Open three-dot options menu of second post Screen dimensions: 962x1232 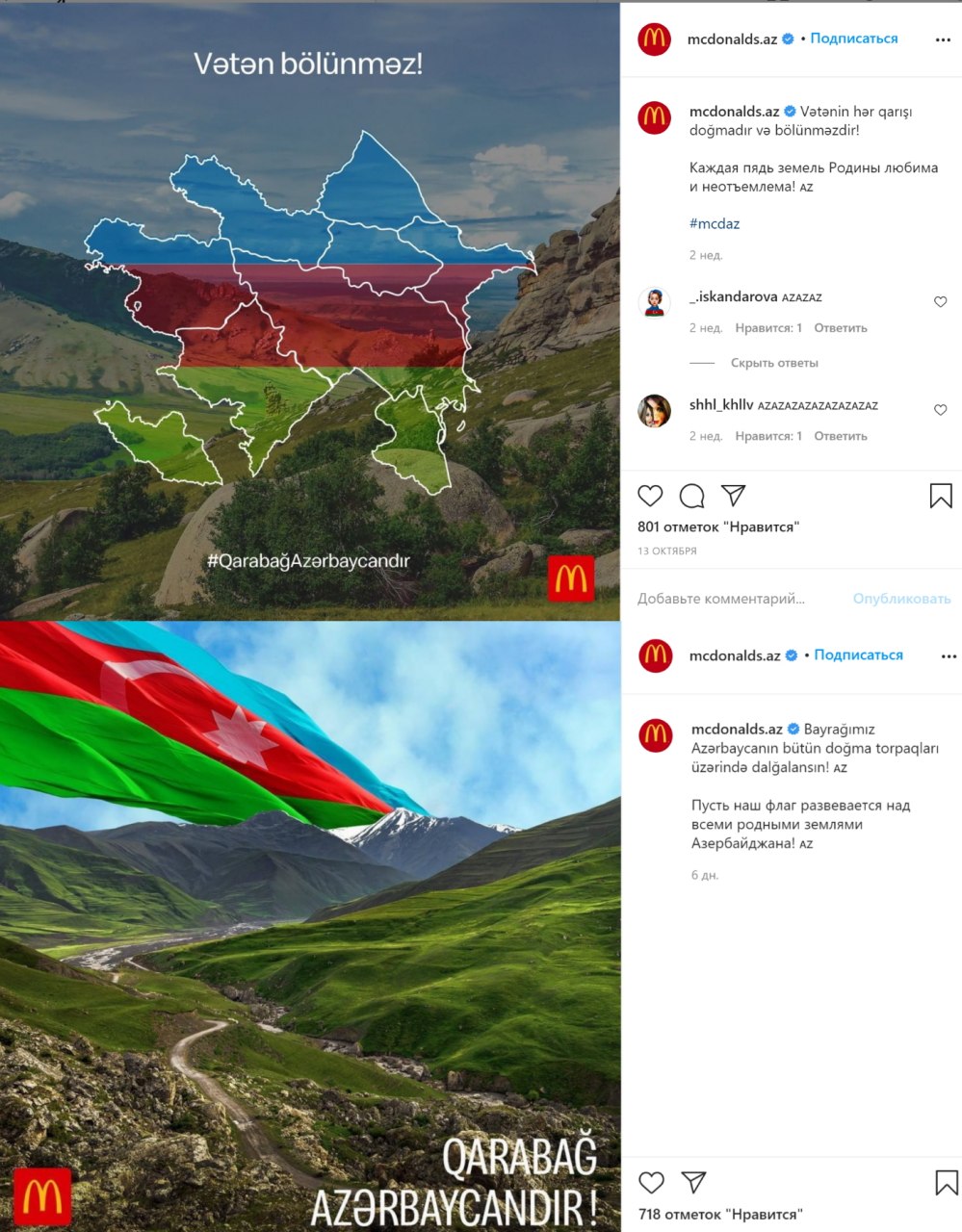click(x=949, y=656)
